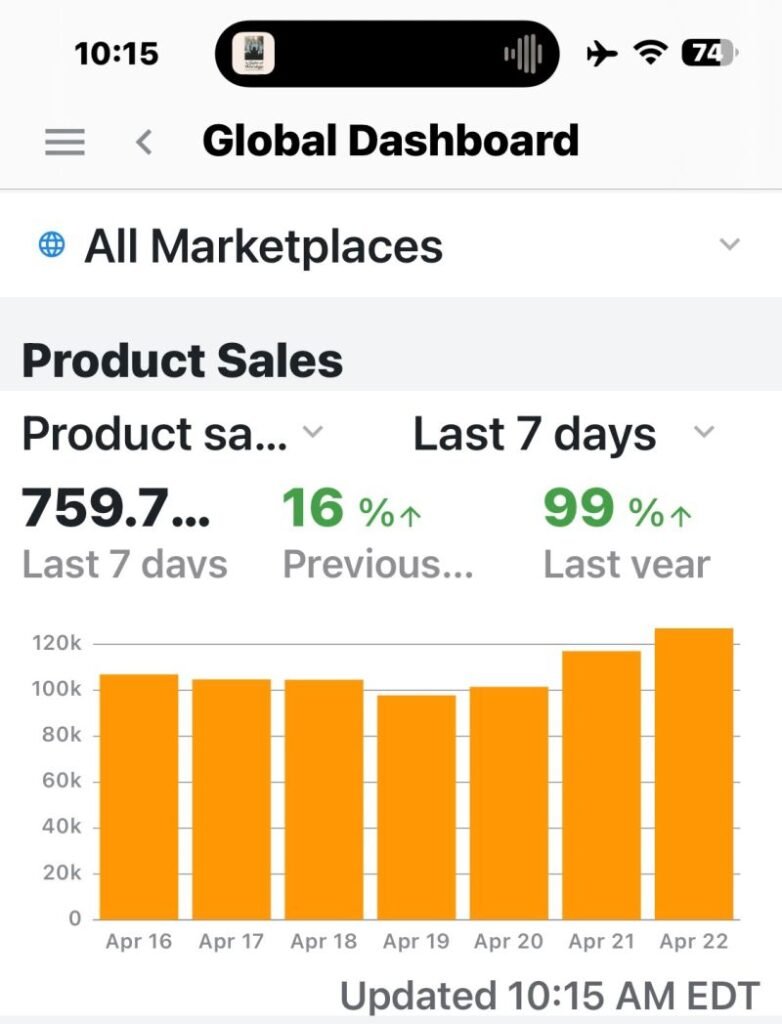Tap the airplane mode status icon
Image resolution: width=782 pixels, height=1024 pixels.
602,53
